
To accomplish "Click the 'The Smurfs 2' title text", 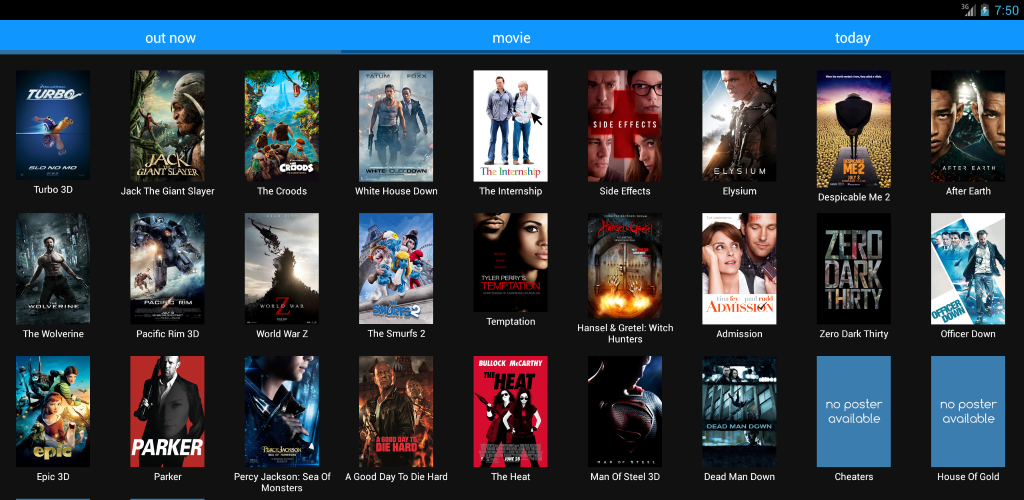I will point(396,334).
